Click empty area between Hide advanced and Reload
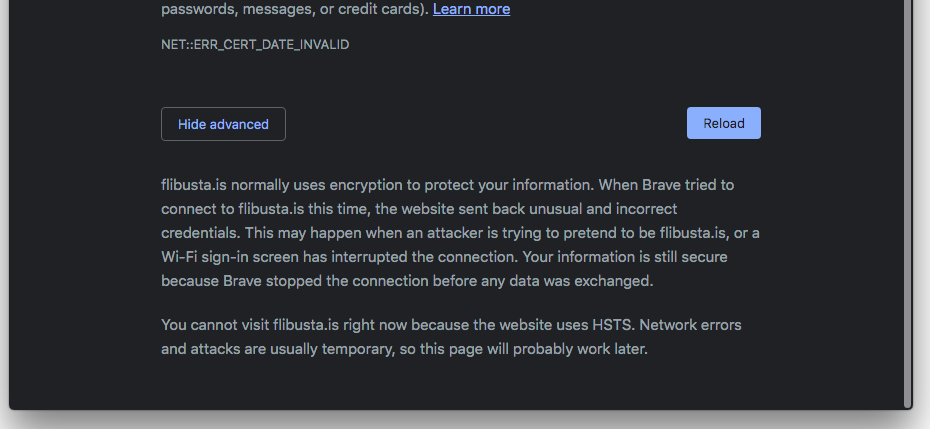The height and width of the screenshot is (429, 930). (486, 123)
